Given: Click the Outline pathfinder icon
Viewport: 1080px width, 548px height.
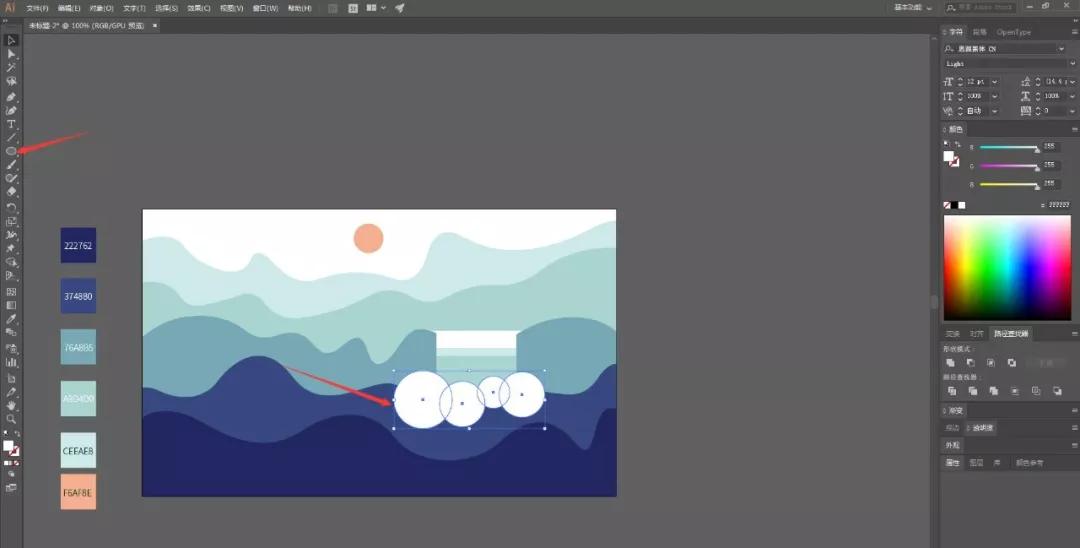Looking at the screenshot, I should tap(1036, 391).
